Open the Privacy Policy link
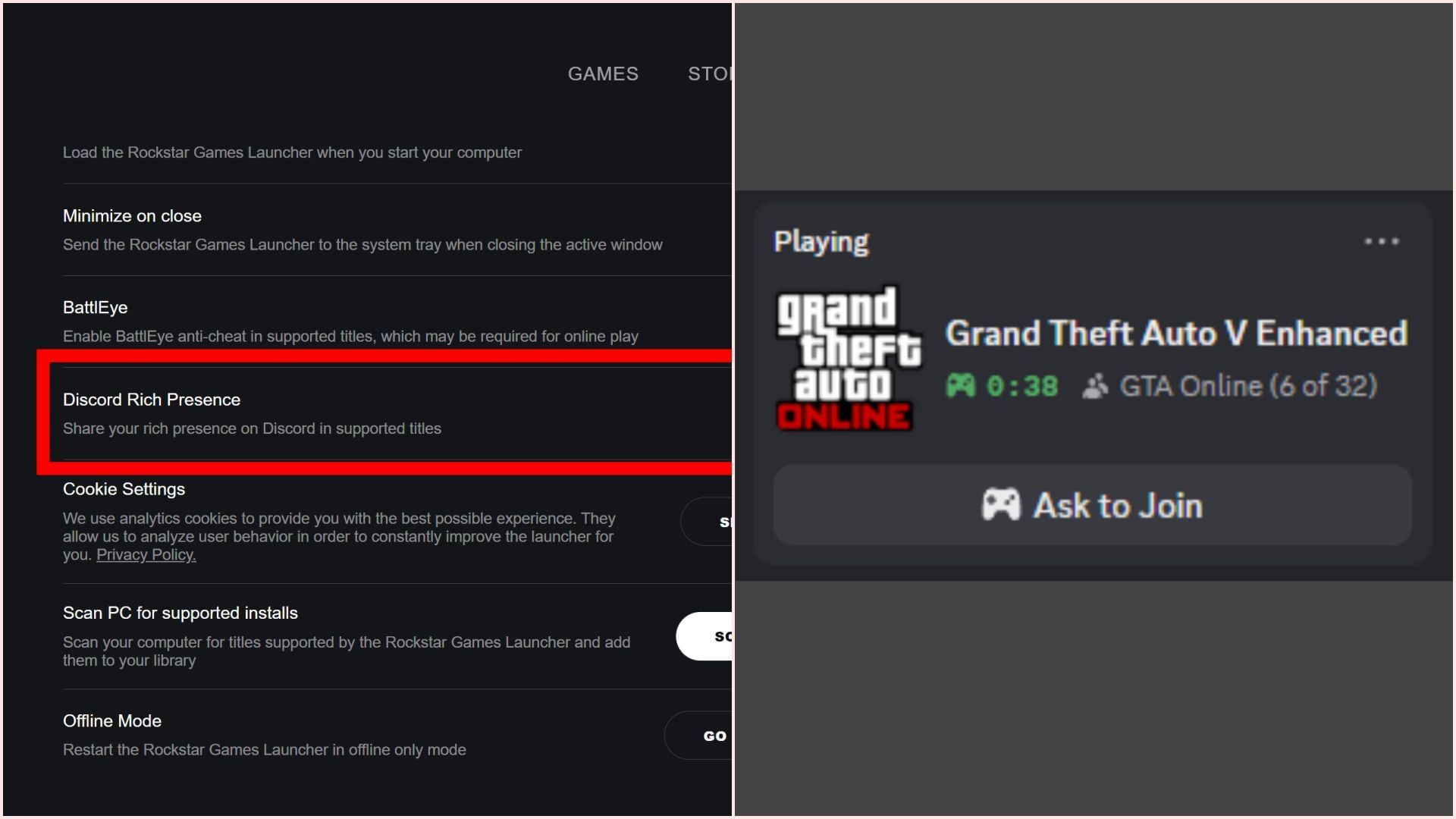The height and width of the screenshot is (819, 1456). (x=146, y=554)
